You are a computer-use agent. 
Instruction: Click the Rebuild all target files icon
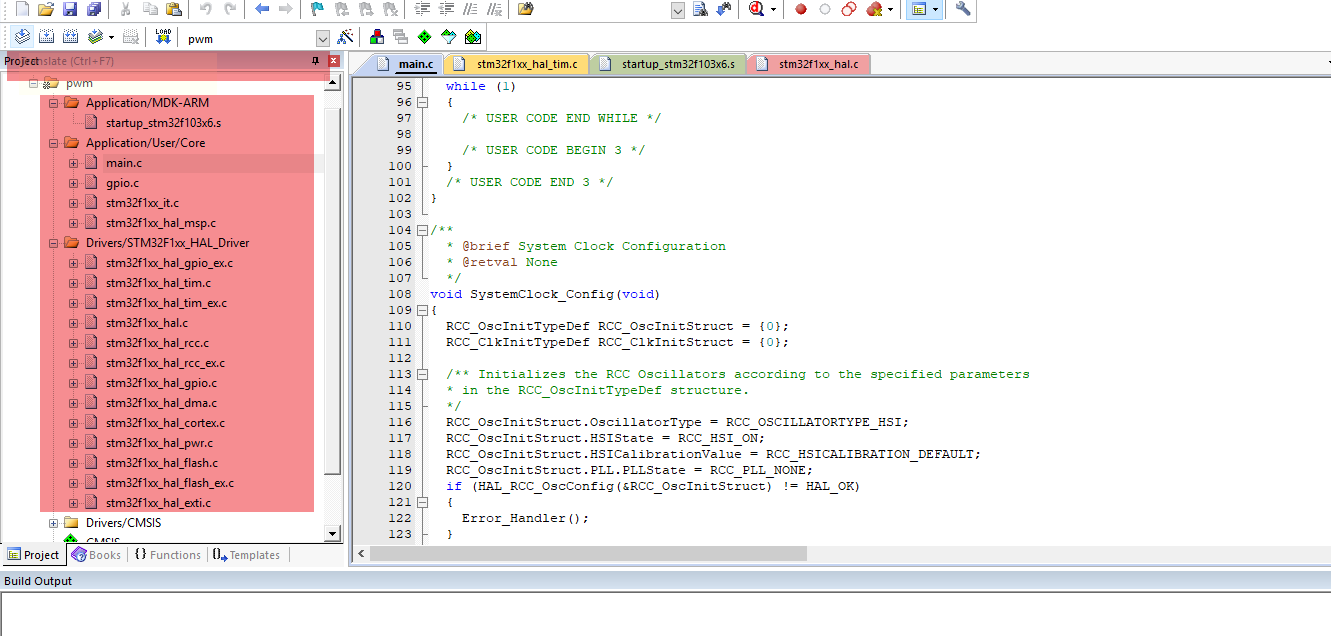coord(70,37)
